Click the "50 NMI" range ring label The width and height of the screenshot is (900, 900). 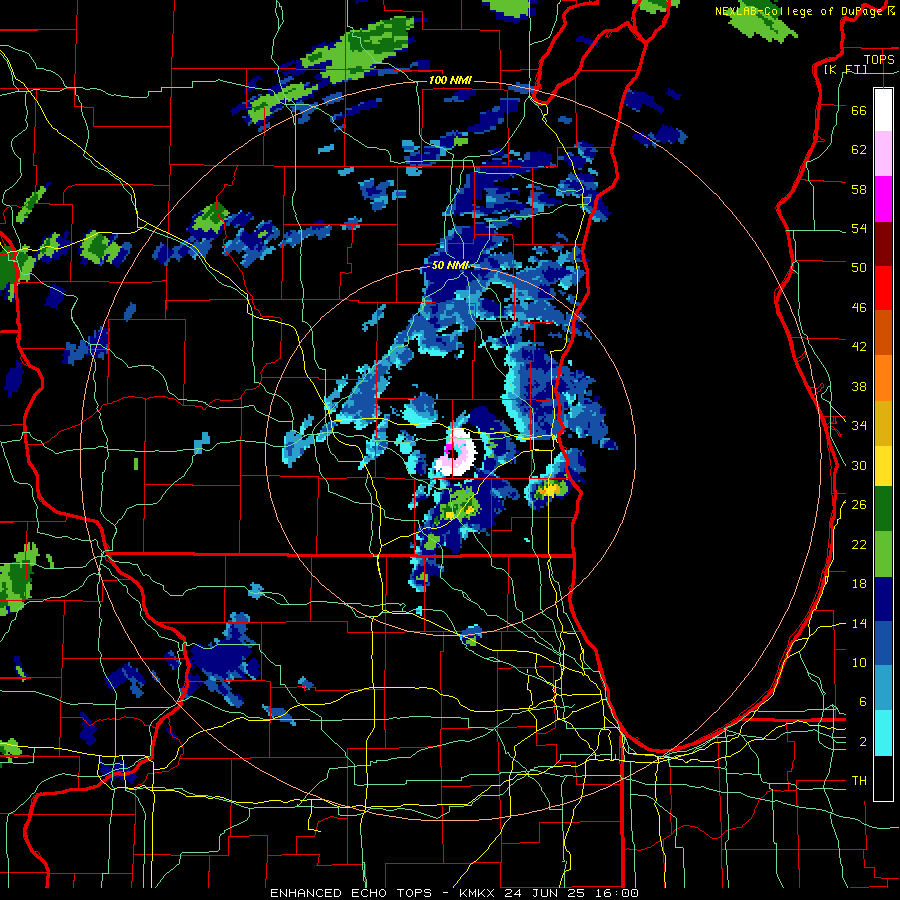click(451, 266)
